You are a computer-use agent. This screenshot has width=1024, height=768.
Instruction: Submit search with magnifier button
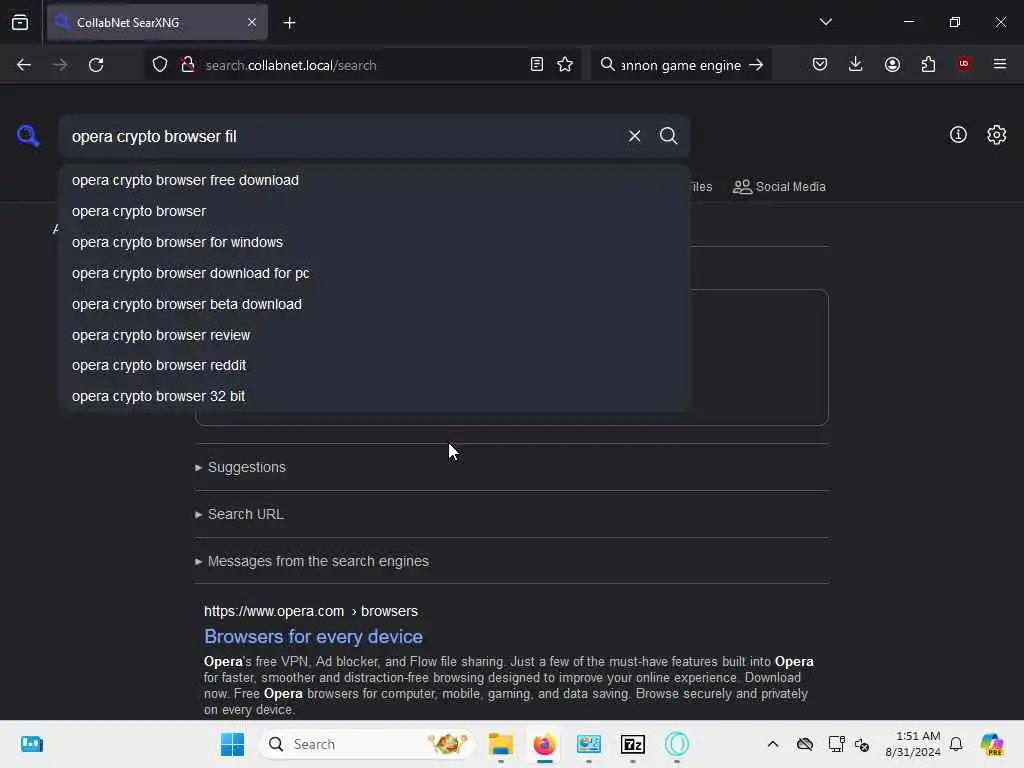tap(668, 136)
